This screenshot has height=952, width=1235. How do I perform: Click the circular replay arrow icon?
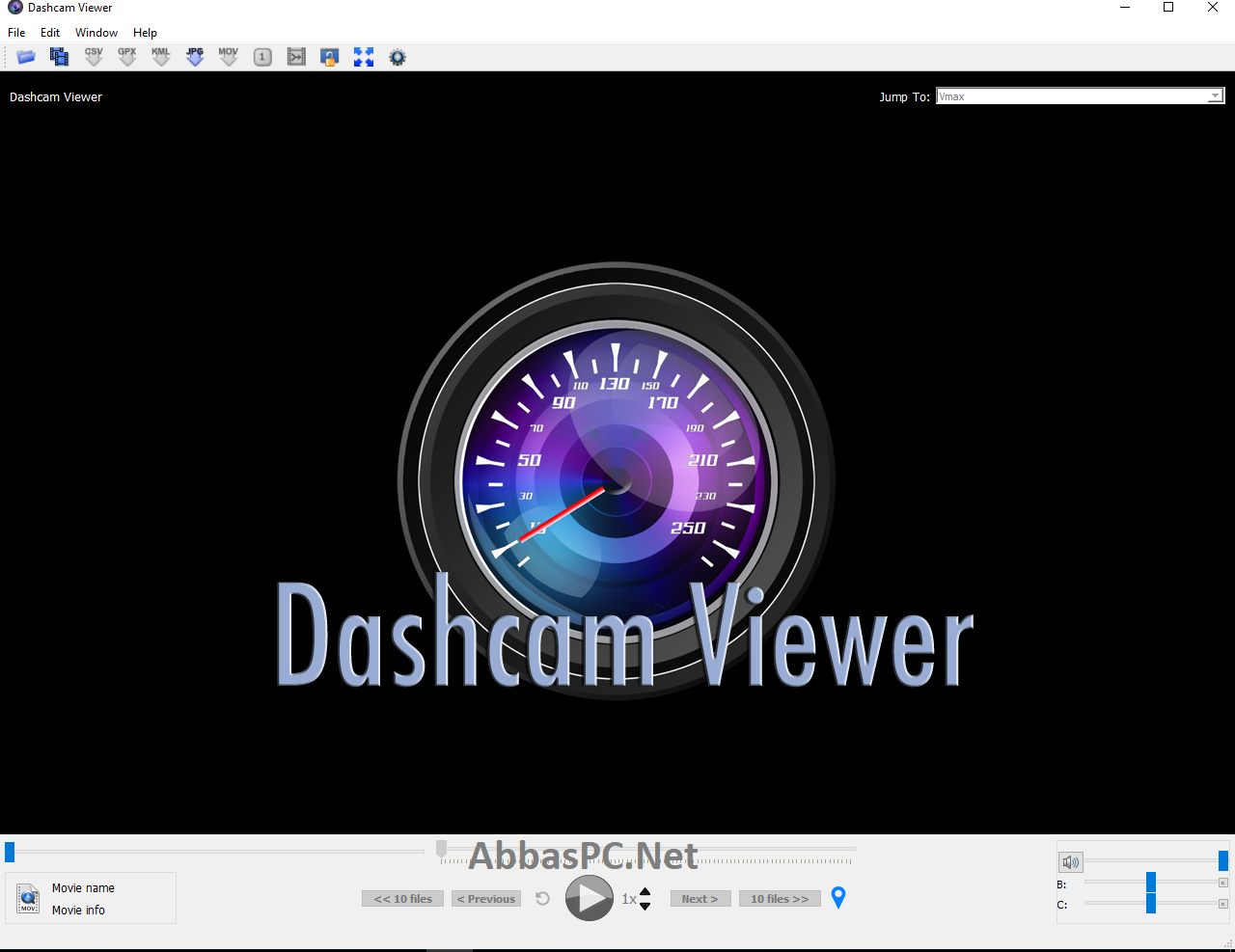[x=542, y=898]
